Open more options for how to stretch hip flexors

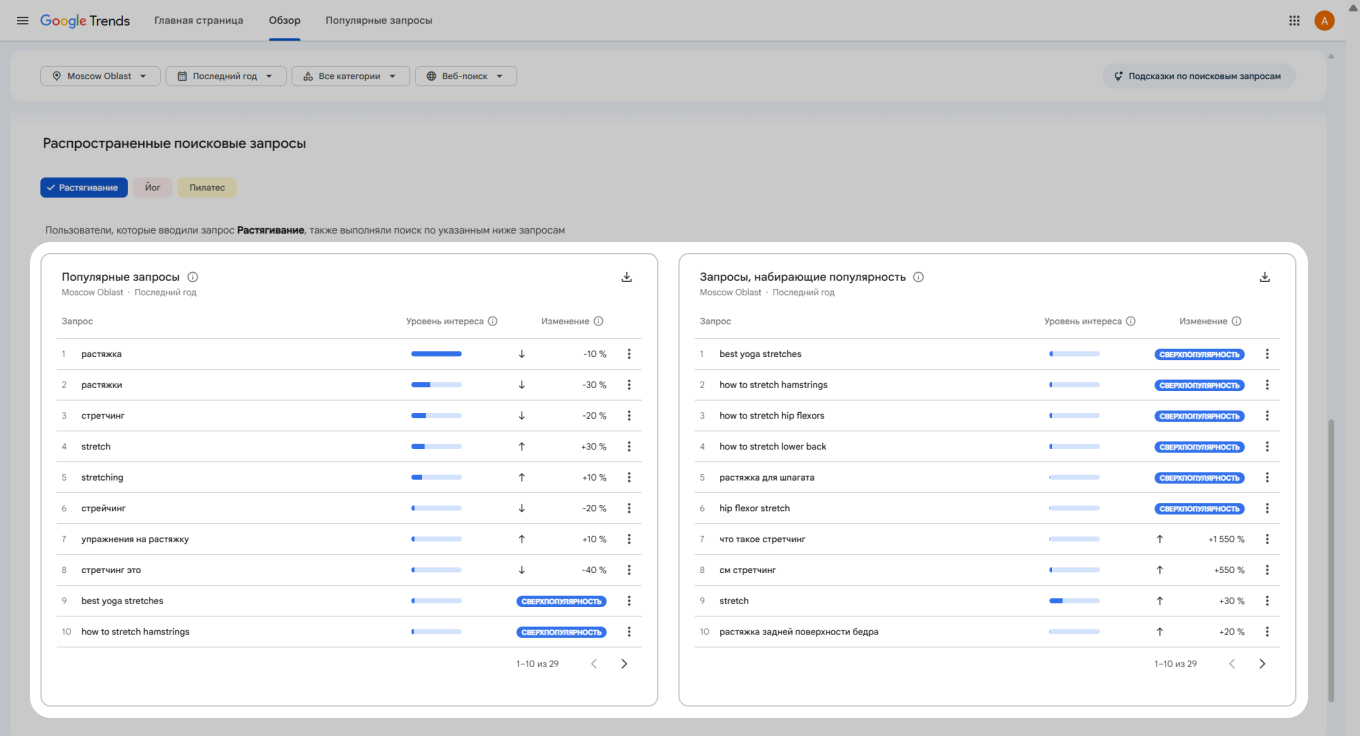[x=1267, y=416]
